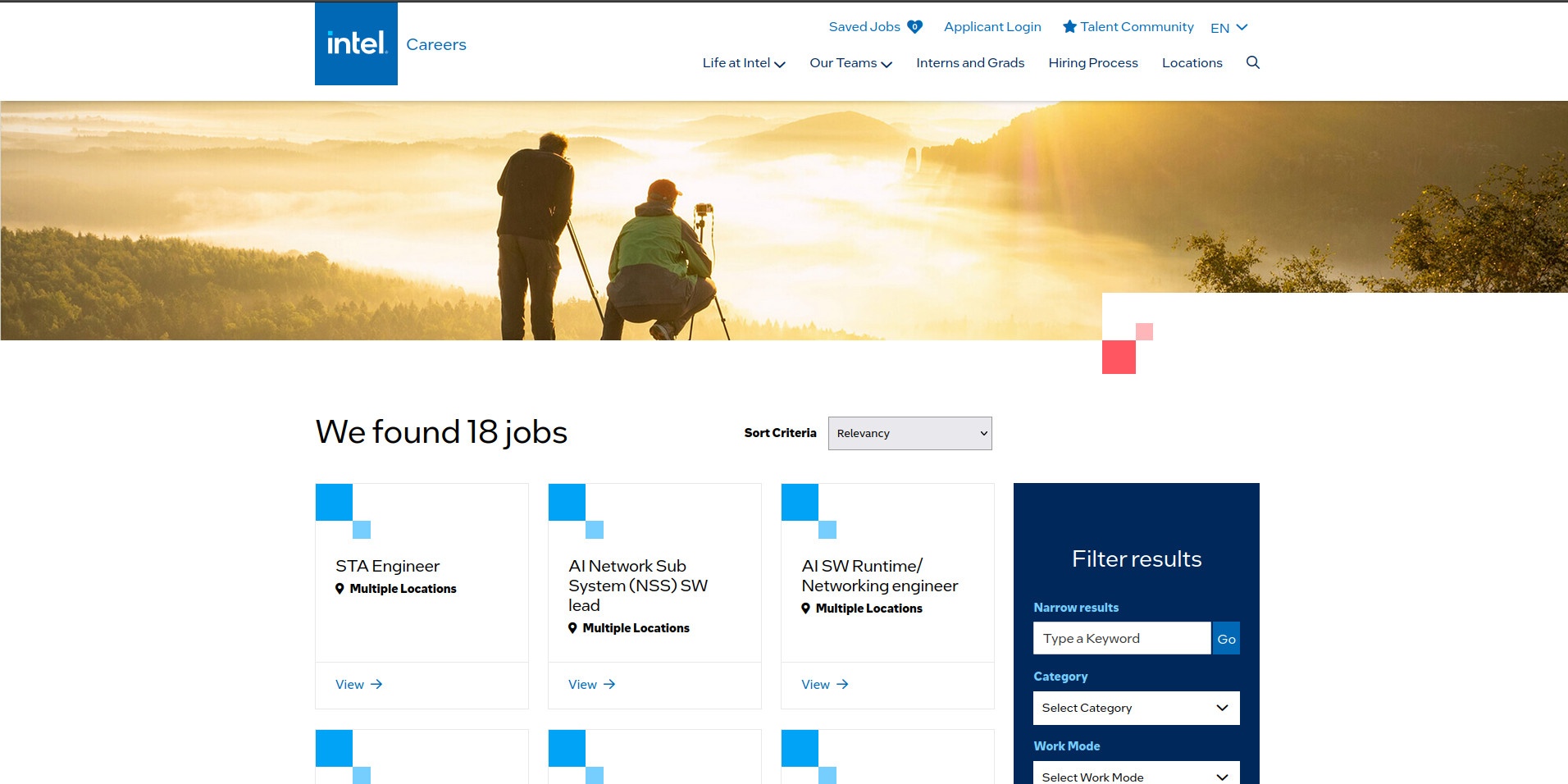1568x784 pixels.
Task: Click the location pin on STA Engineer
Action: pos(340,589)
